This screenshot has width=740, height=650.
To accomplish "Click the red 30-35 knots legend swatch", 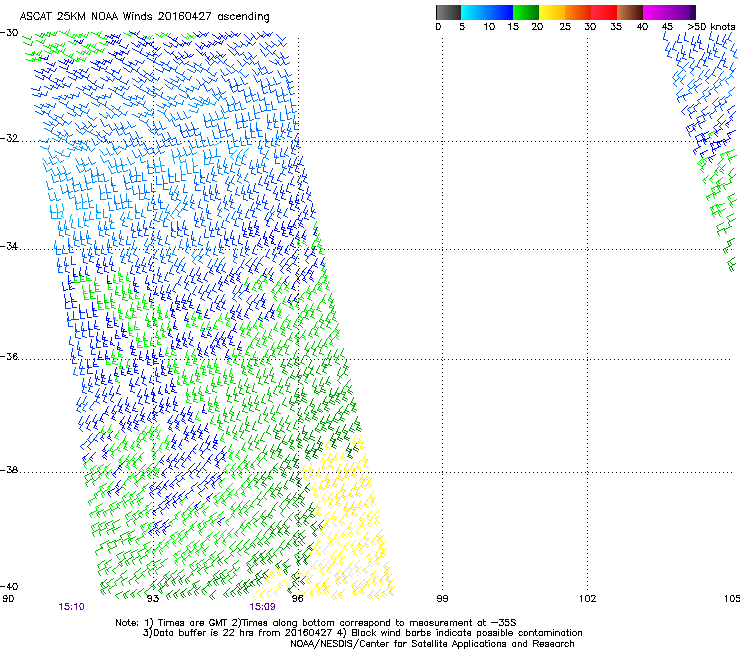I will click(x=604, y=12).
